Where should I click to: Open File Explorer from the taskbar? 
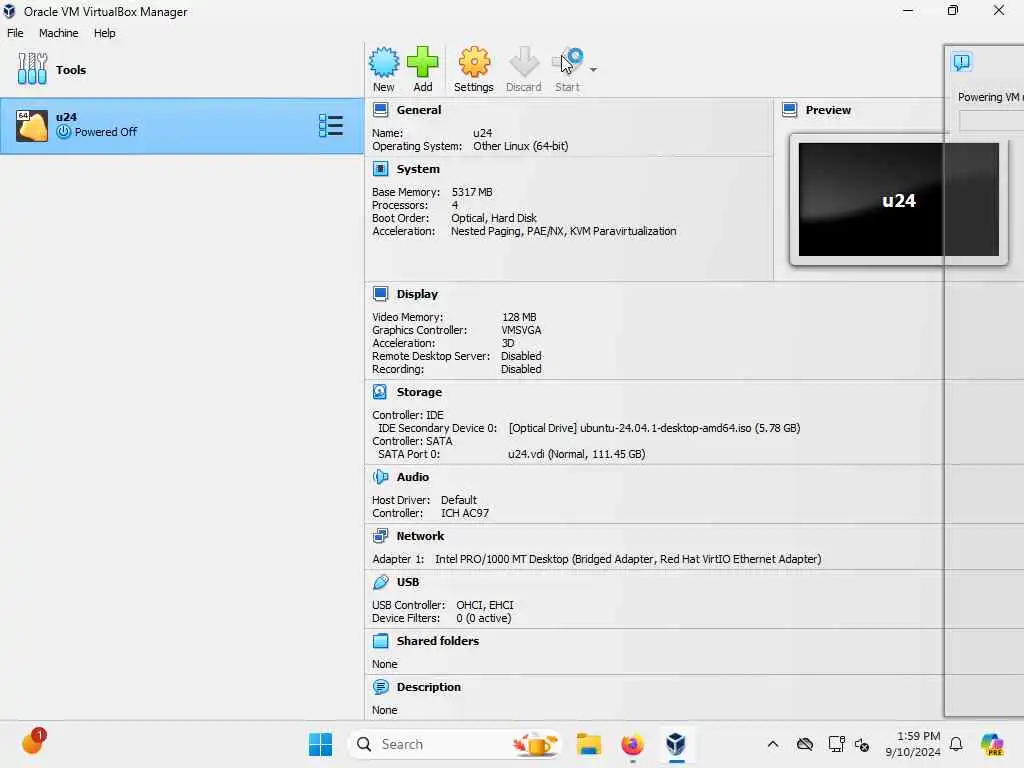[588, 744]
